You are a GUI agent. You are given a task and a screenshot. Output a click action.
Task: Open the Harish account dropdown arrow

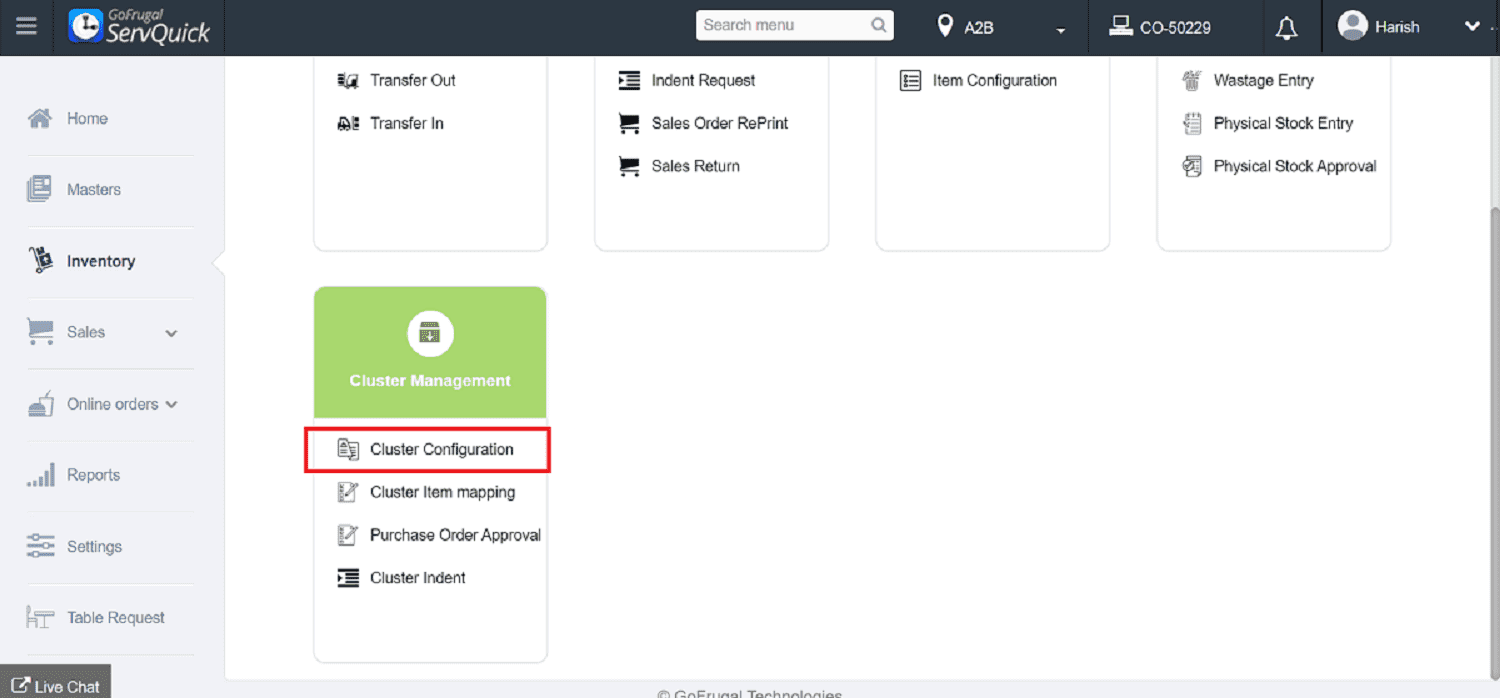coord(1471,27)
